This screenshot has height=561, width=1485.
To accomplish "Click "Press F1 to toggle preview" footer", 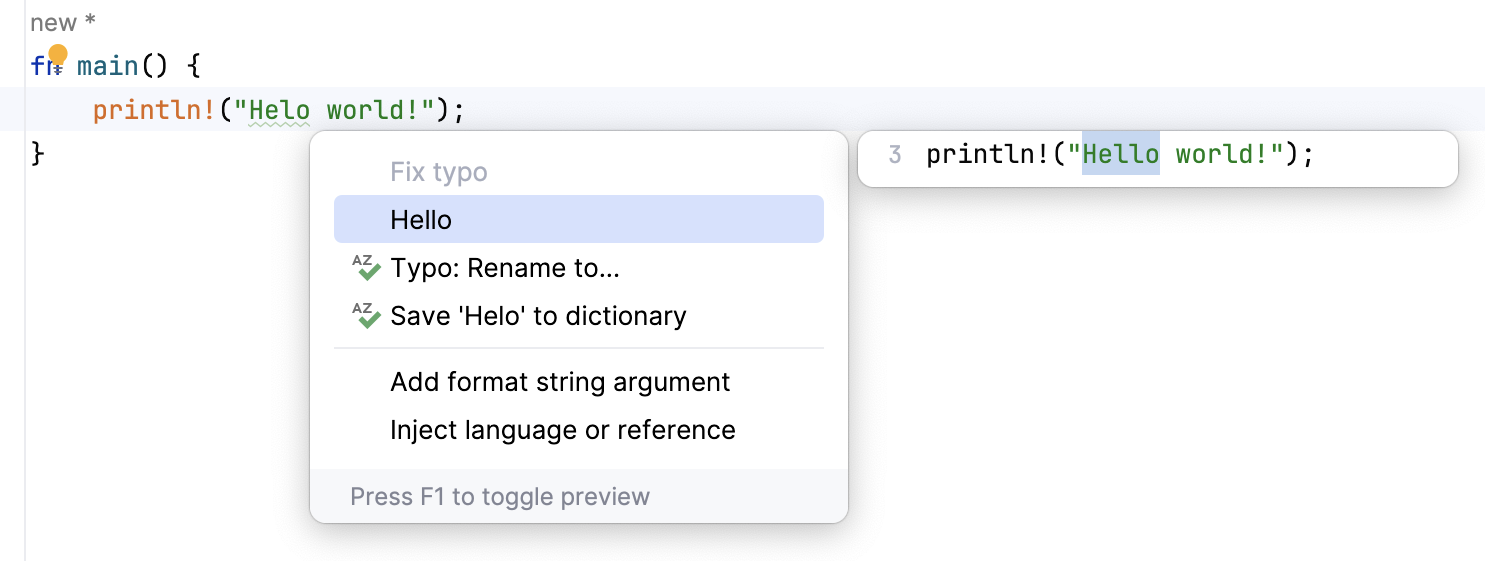I will (x=500, y=497).
